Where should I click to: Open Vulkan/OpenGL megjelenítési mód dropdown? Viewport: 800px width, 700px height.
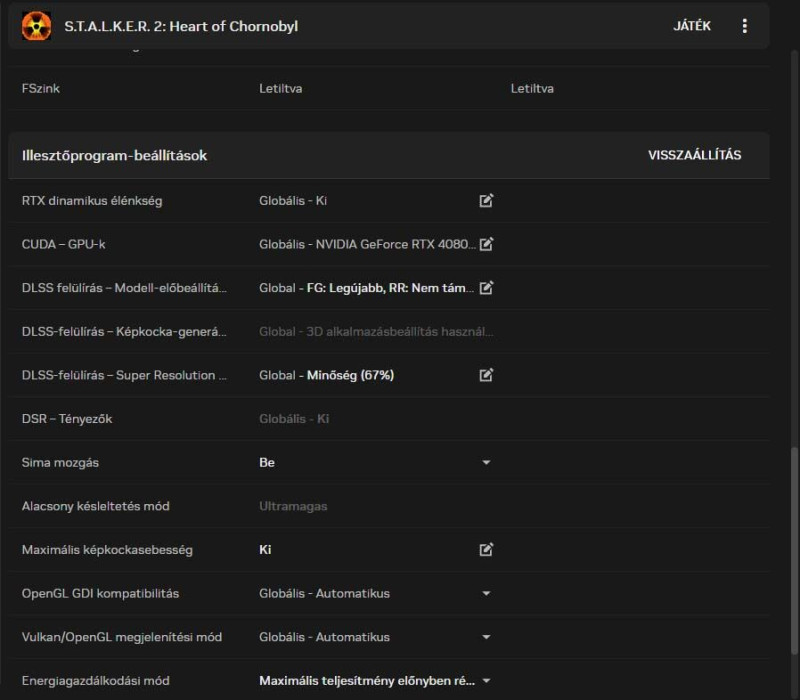[x=486, y=637]
